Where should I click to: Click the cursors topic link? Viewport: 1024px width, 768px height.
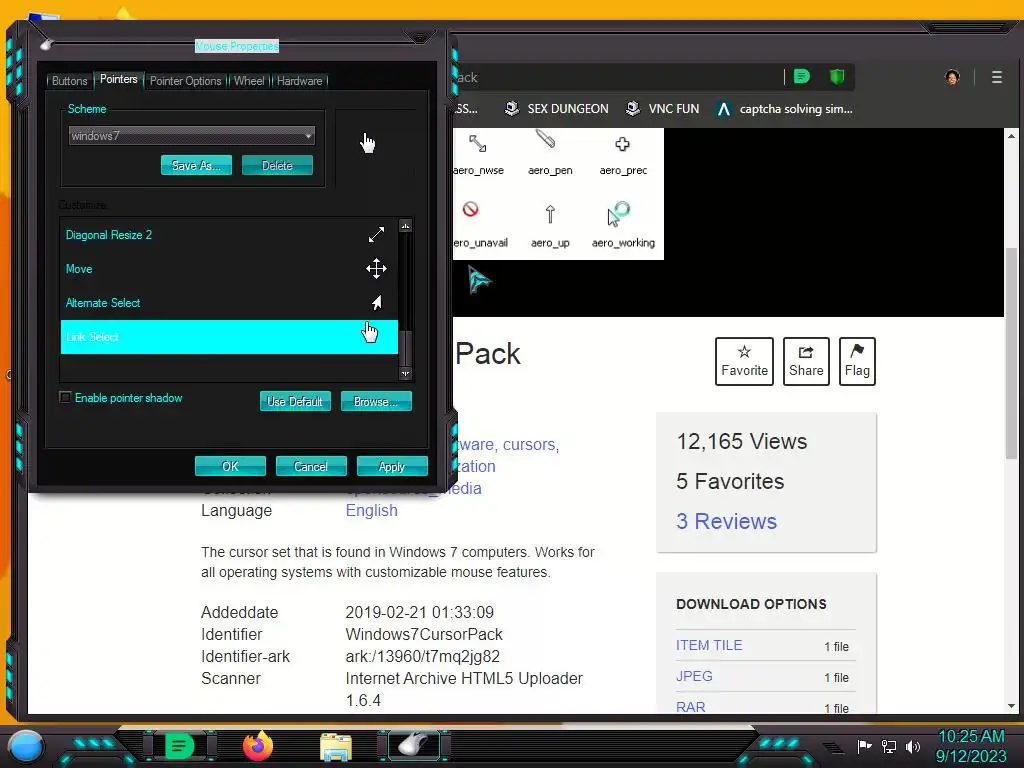coord(529,444)
